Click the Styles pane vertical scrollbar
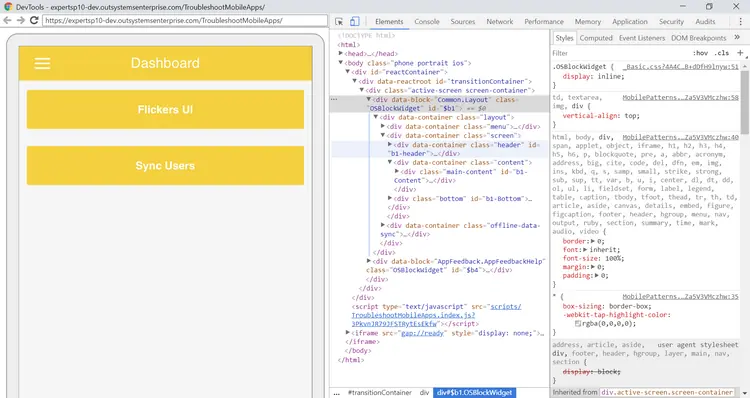The width and height of the screenshot is (750, 398). click(x=745, y=103)
